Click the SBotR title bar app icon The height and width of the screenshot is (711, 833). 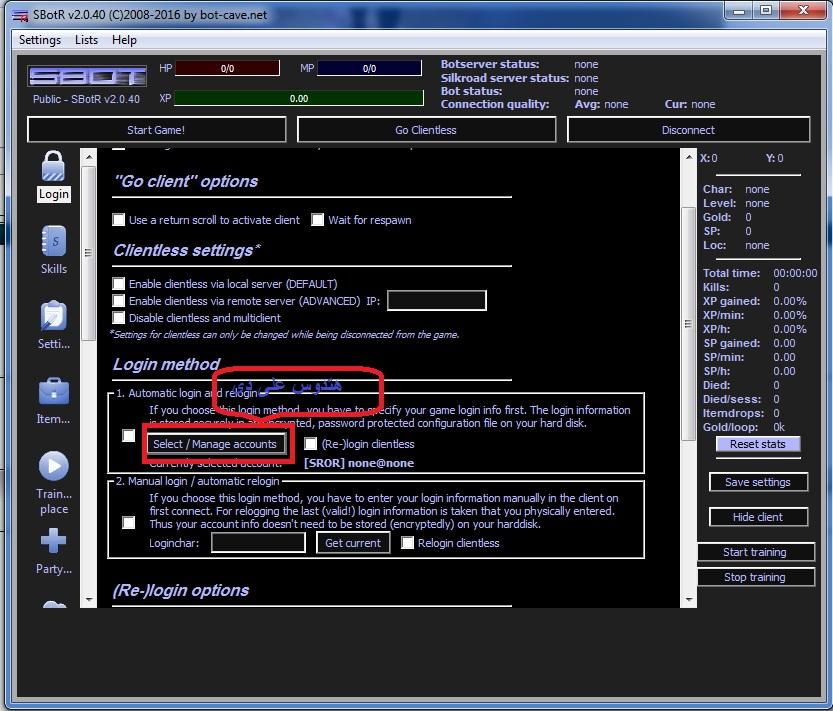pos(20,15)
